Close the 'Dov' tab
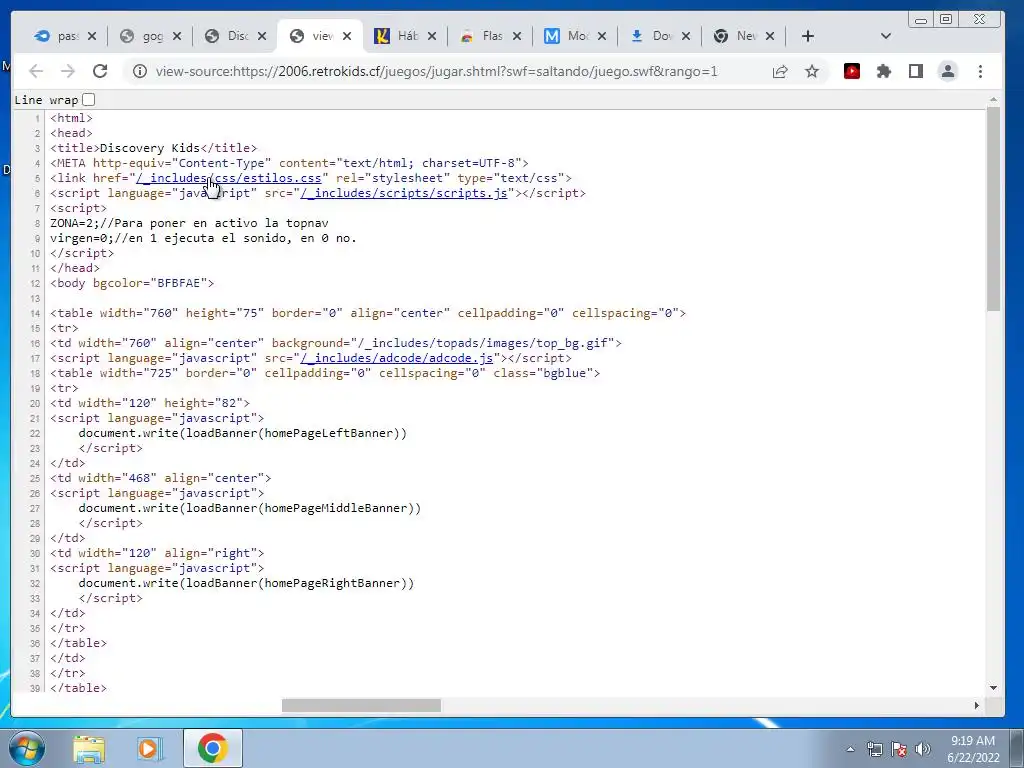 pos(686,36)
